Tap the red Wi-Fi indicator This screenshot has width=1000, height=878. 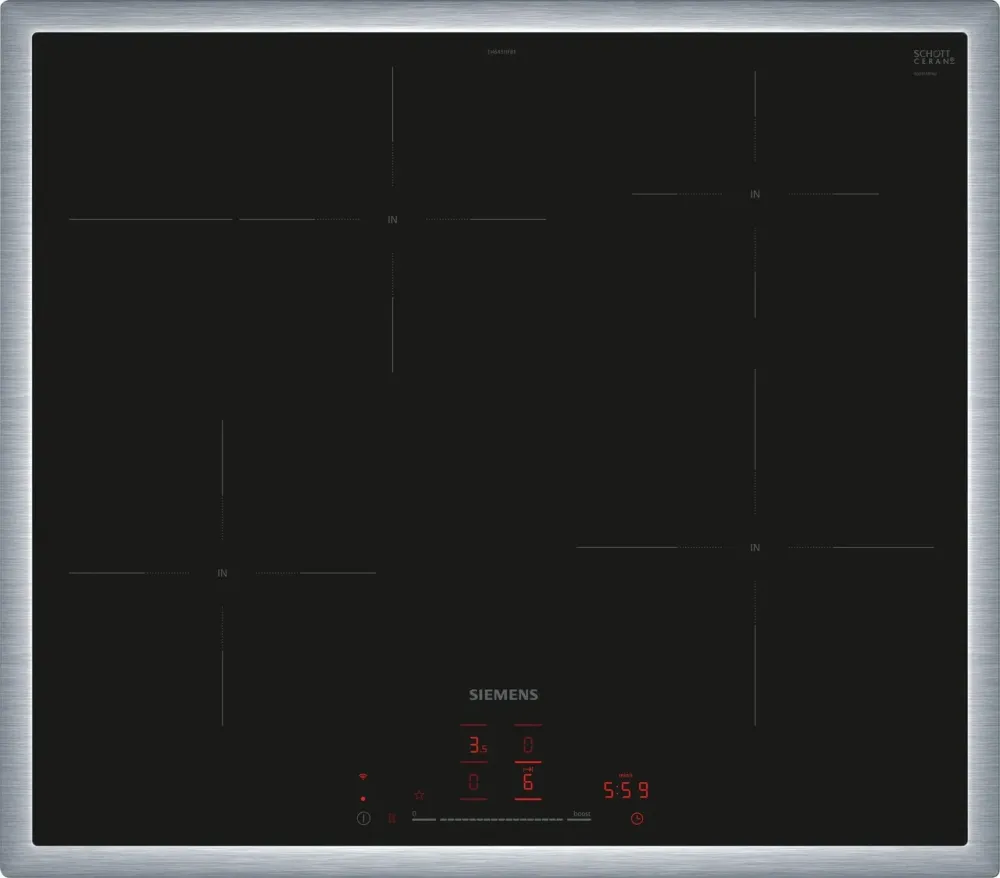tap(363, 776)
